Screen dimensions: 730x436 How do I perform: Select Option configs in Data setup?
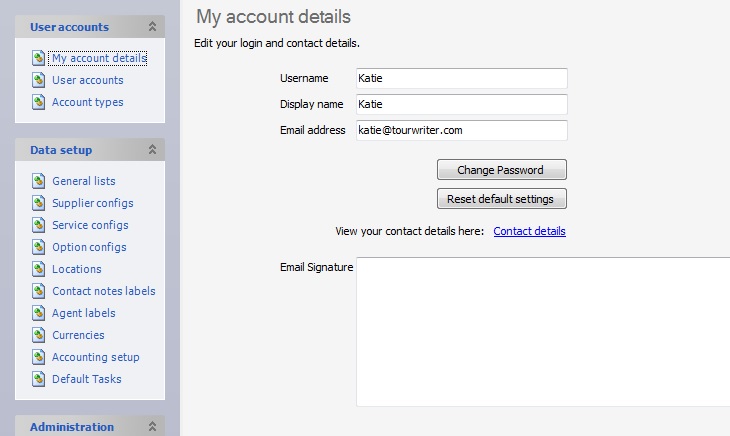(x=89, y=247)
